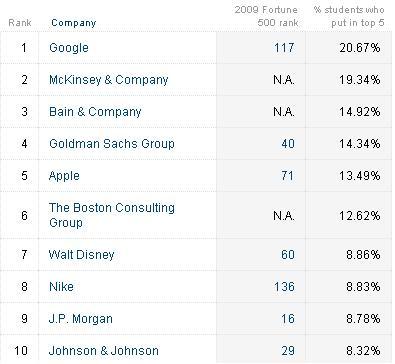The height and width of the screenshot is (364, 395).
Task: Open Johnson & Johnson link
Action: (x=104, y=351)
